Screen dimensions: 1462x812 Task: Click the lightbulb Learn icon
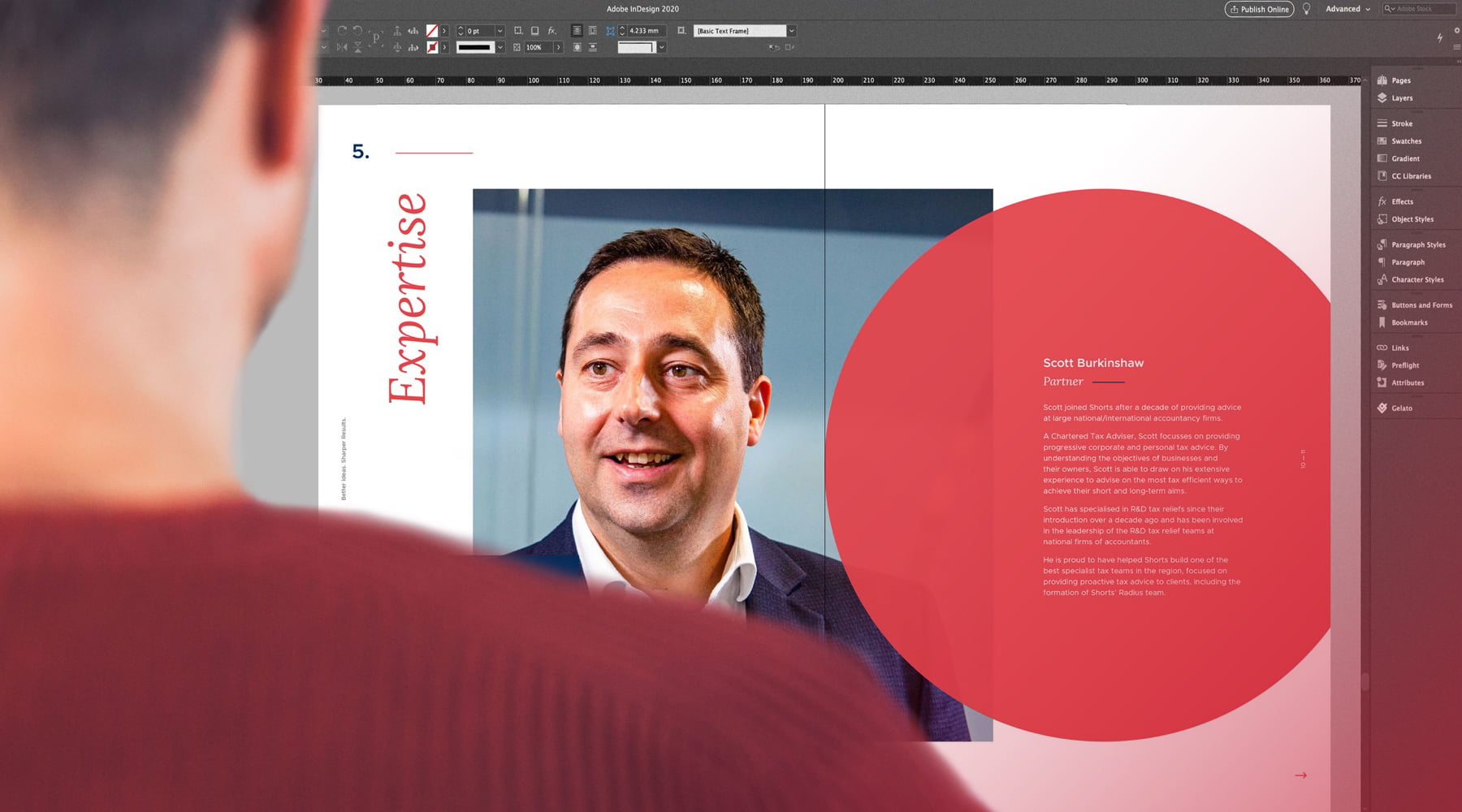click(1306, 9)
